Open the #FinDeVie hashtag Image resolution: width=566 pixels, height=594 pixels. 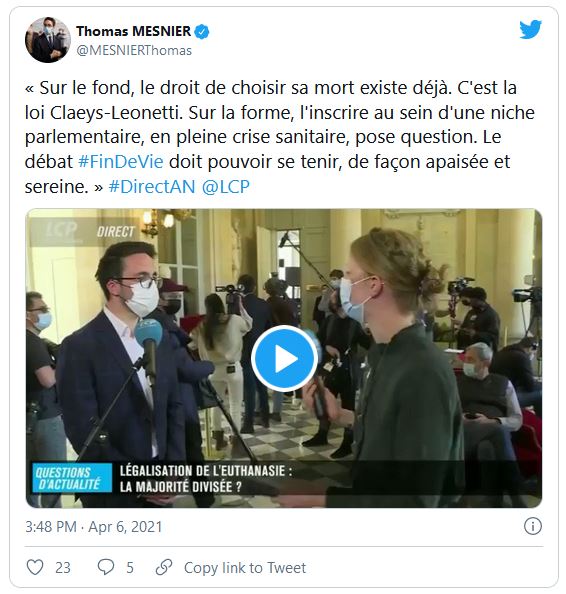pyautogui.click(x=121, y=162)
